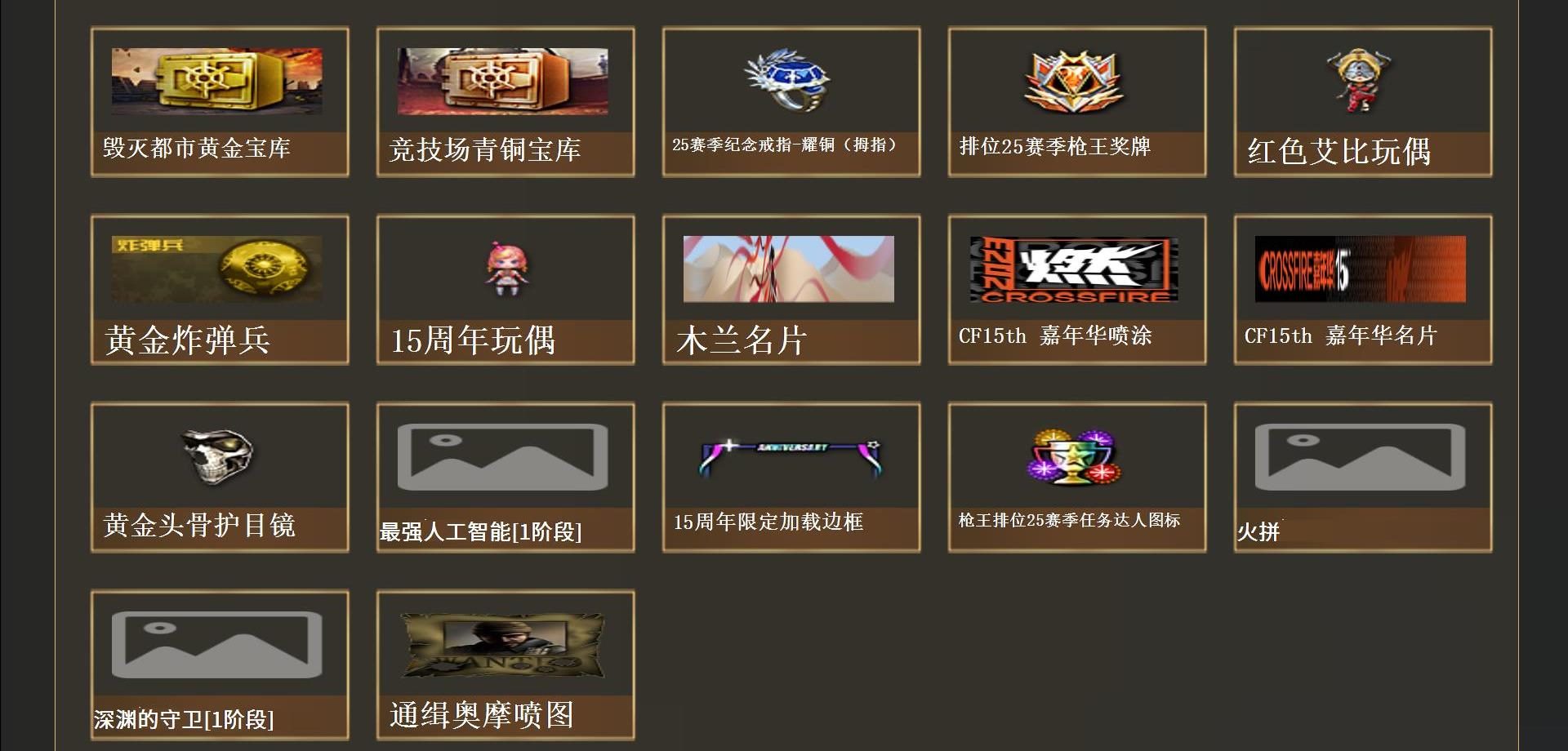Image resolution: width=1568 pixels, height=751 pixels.
Task: Click the 枪王排位25赛季任务达人图标 label
Action: click(1069, 520)
